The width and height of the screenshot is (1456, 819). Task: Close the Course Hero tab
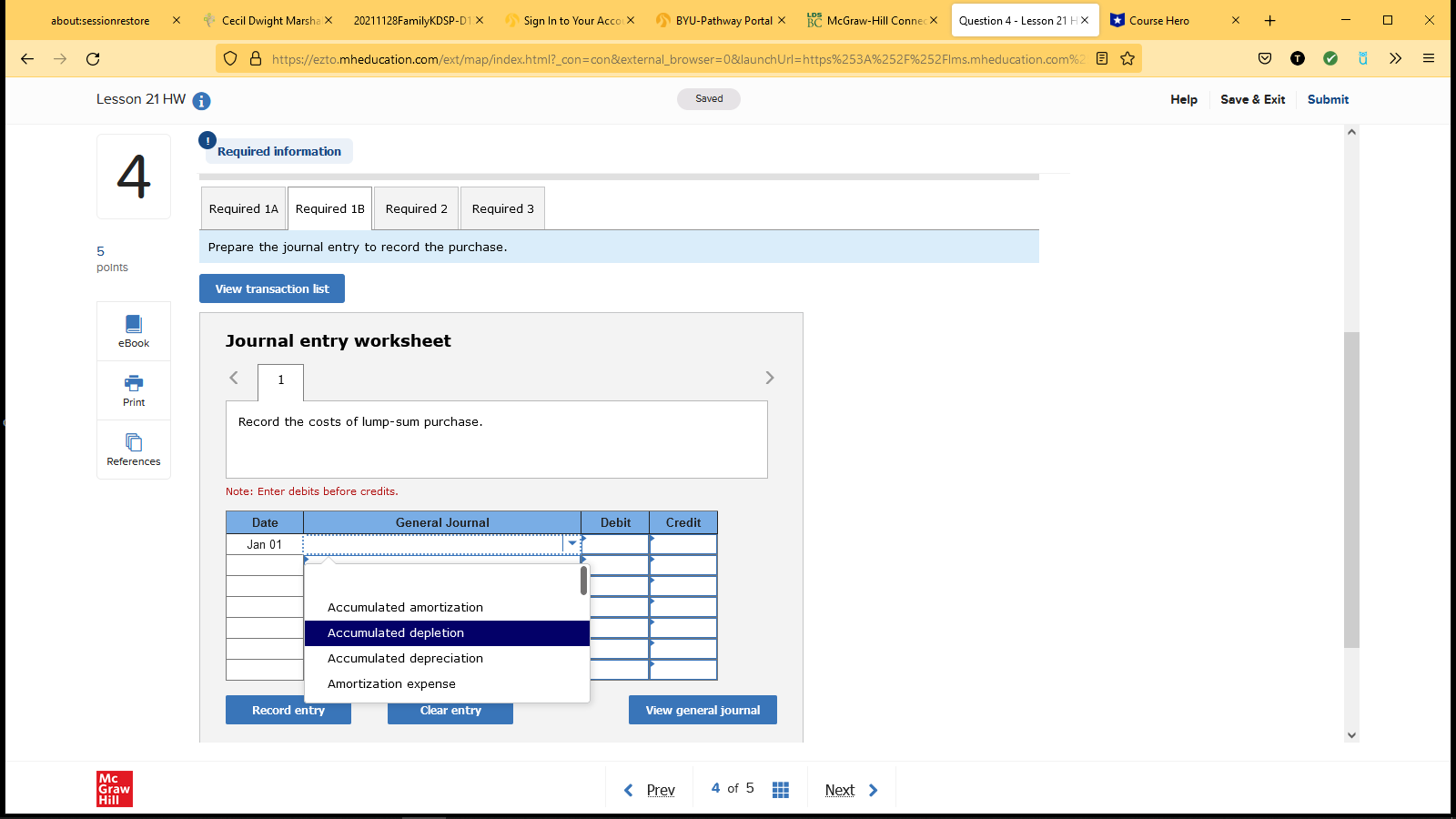click(1236, 20)
